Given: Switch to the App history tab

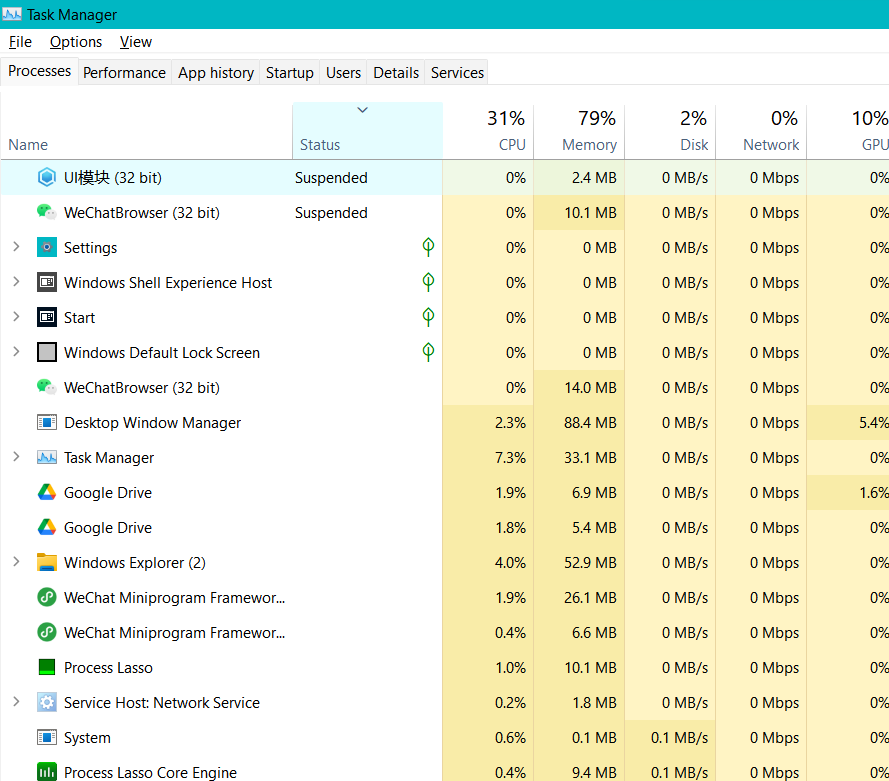Looking at the screenshot, I should [215, 73].
